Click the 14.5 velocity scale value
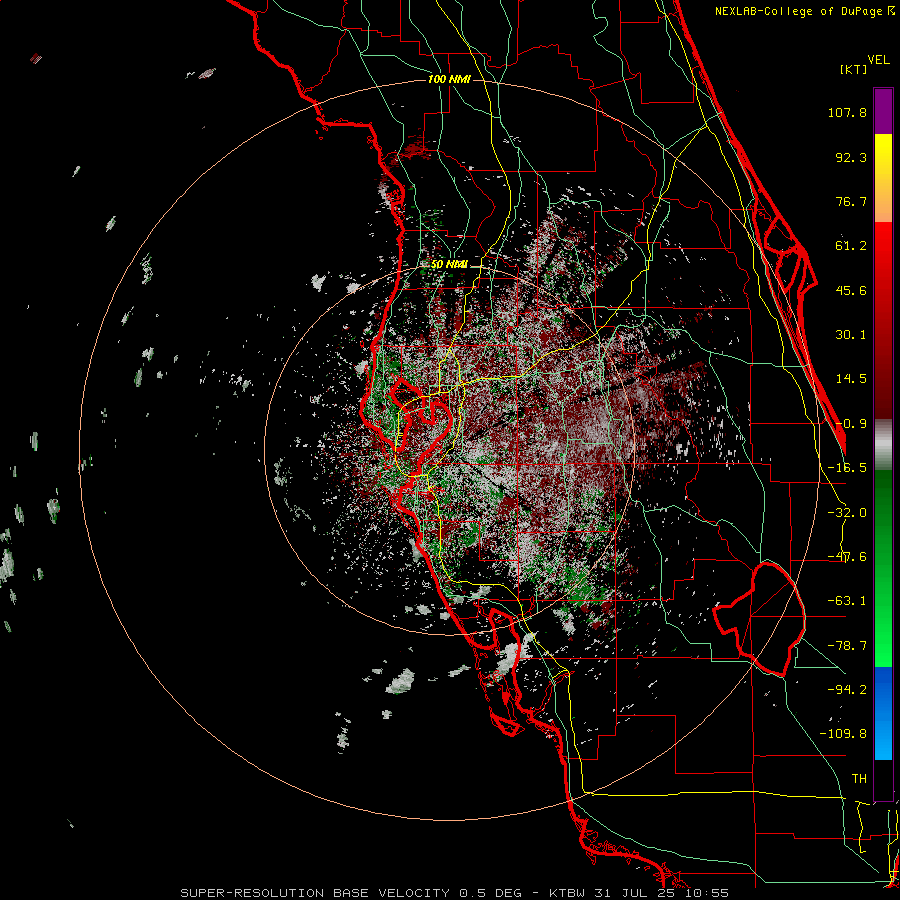Screen dimensions: 900x900 [851, 379]
